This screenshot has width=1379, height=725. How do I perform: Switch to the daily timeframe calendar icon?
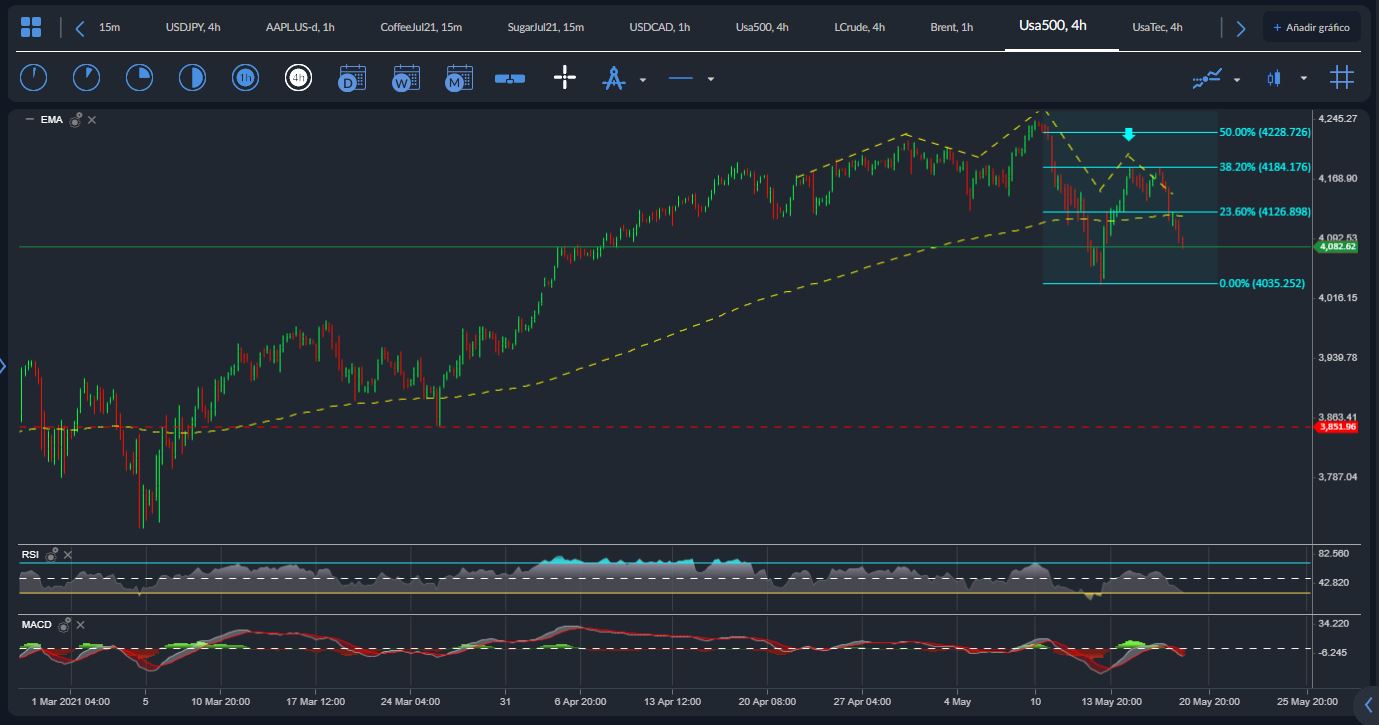(x=352, y=78)
